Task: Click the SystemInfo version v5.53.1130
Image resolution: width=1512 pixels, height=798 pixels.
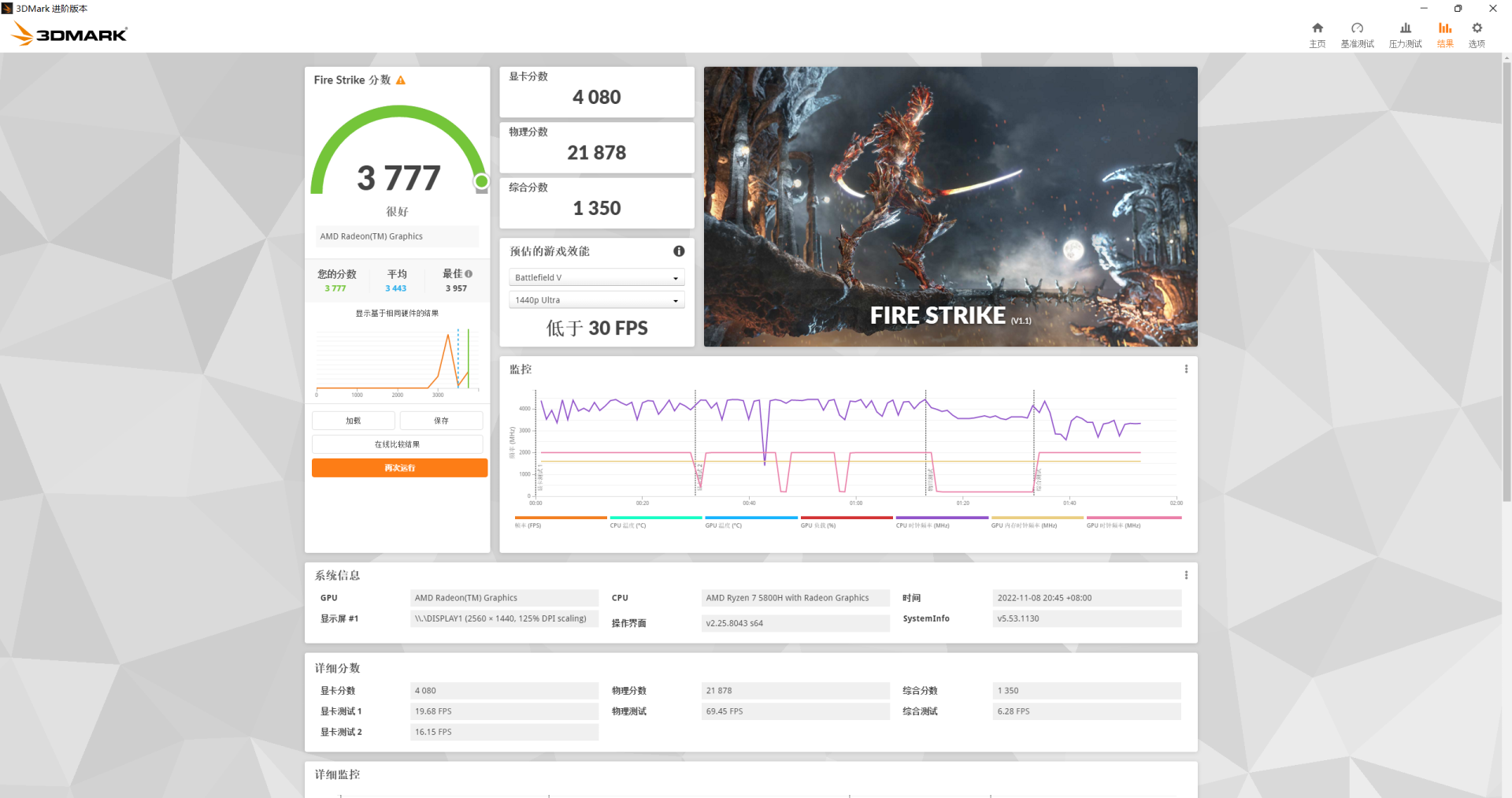Action: tap(1087, 618)
